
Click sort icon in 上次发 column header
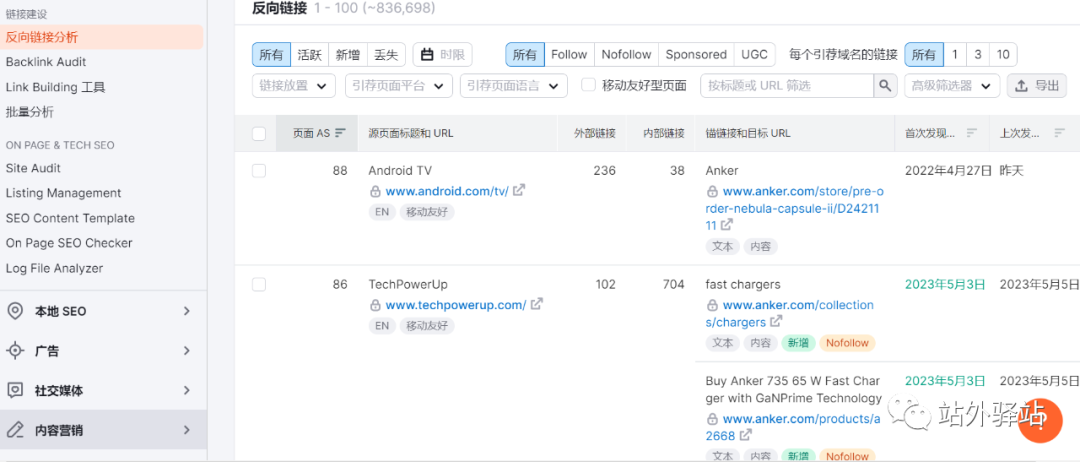point(1060,133)
